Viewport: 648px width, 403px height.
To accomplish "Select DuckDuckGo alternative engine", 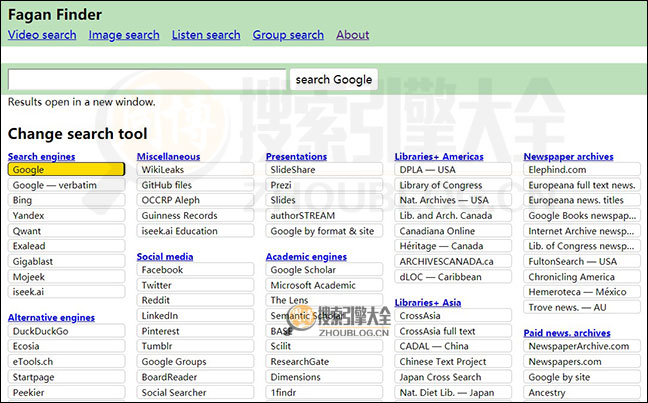I will [x=66, y=331].
